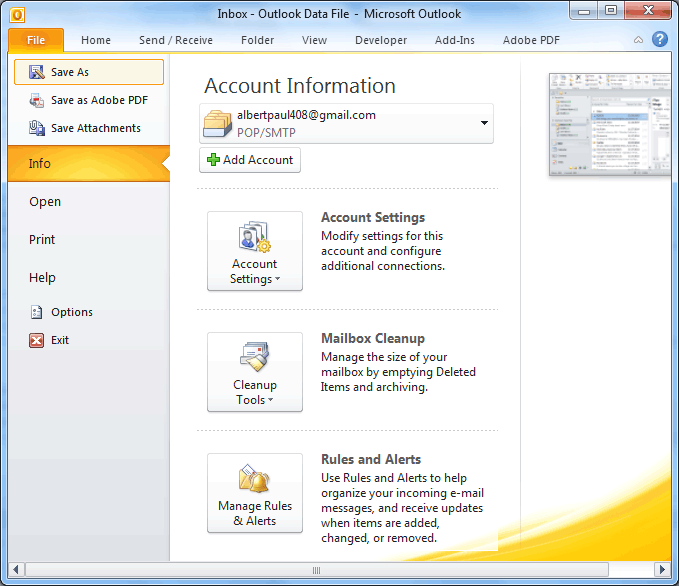The image size is (679, 586).
Task: Expand the email account dropdown arrow
Action: click(485, 123)
